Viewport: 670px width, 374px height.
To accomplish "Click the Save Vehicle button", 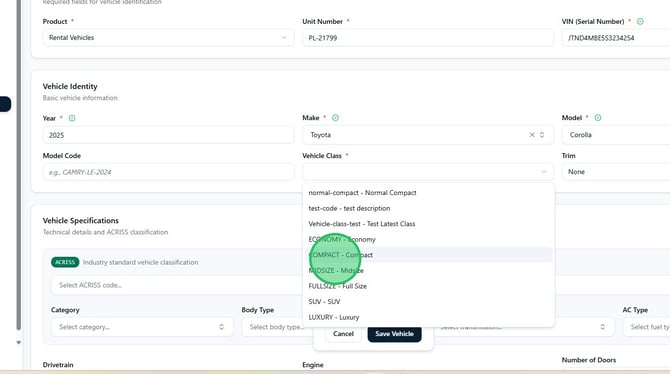I will [x=394, y=334].
